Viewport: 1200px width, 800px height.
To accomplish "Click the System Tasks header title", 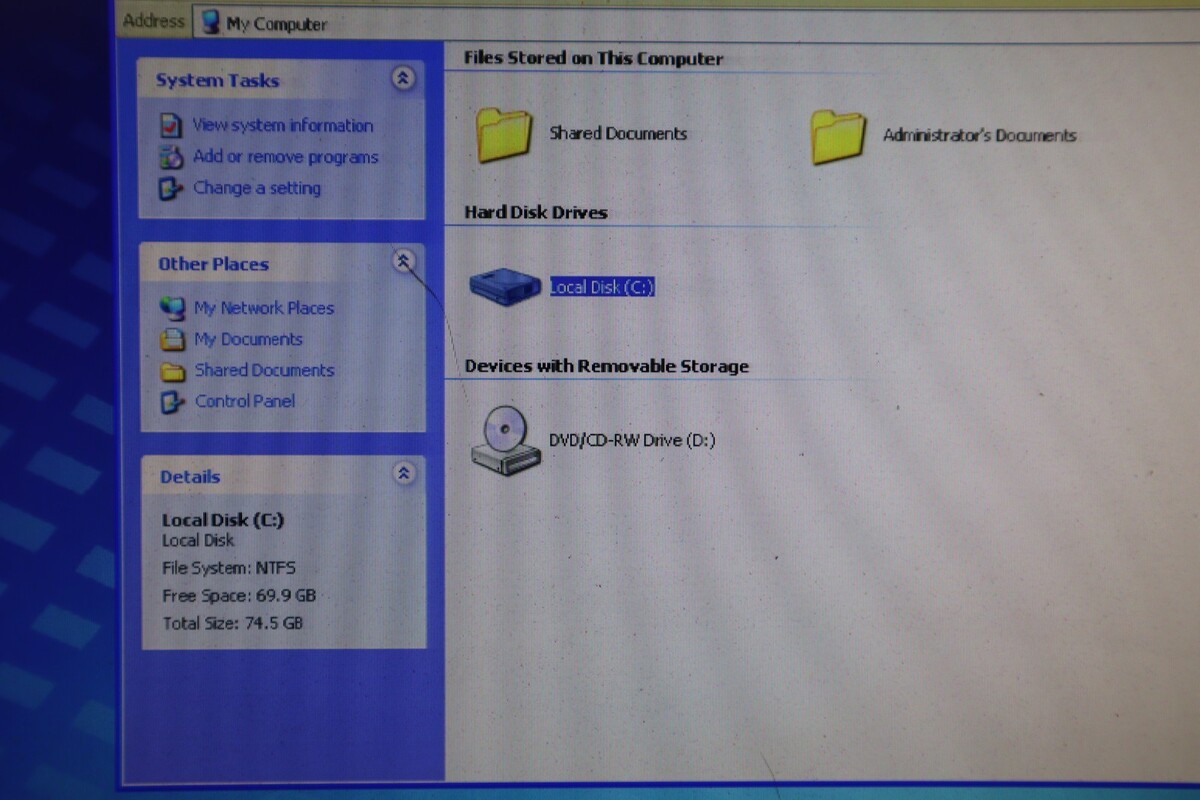I will (x=217, y=81).
